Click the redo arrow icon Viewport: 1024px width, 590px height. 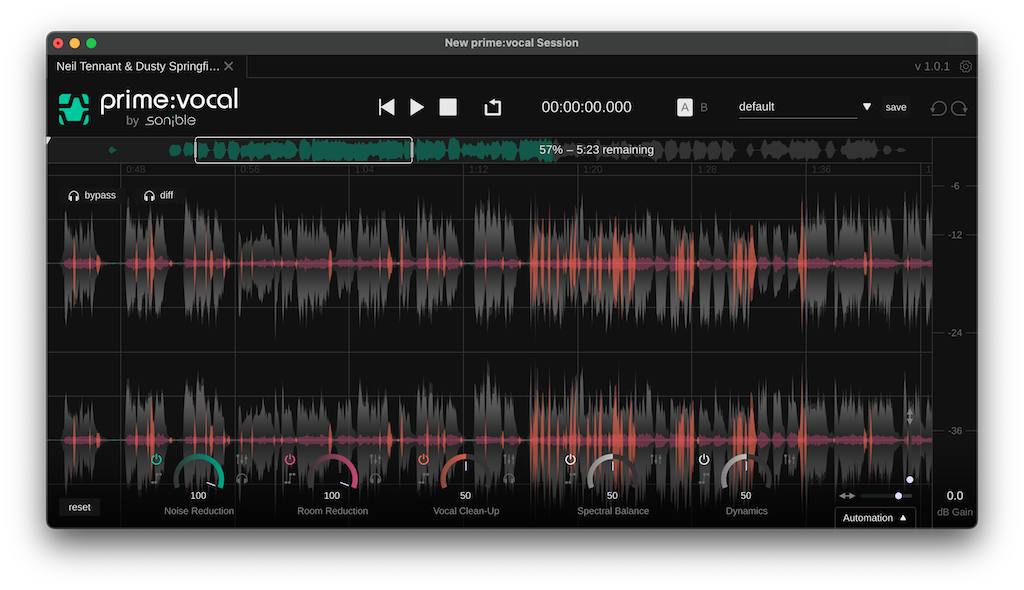pos(959,108)
